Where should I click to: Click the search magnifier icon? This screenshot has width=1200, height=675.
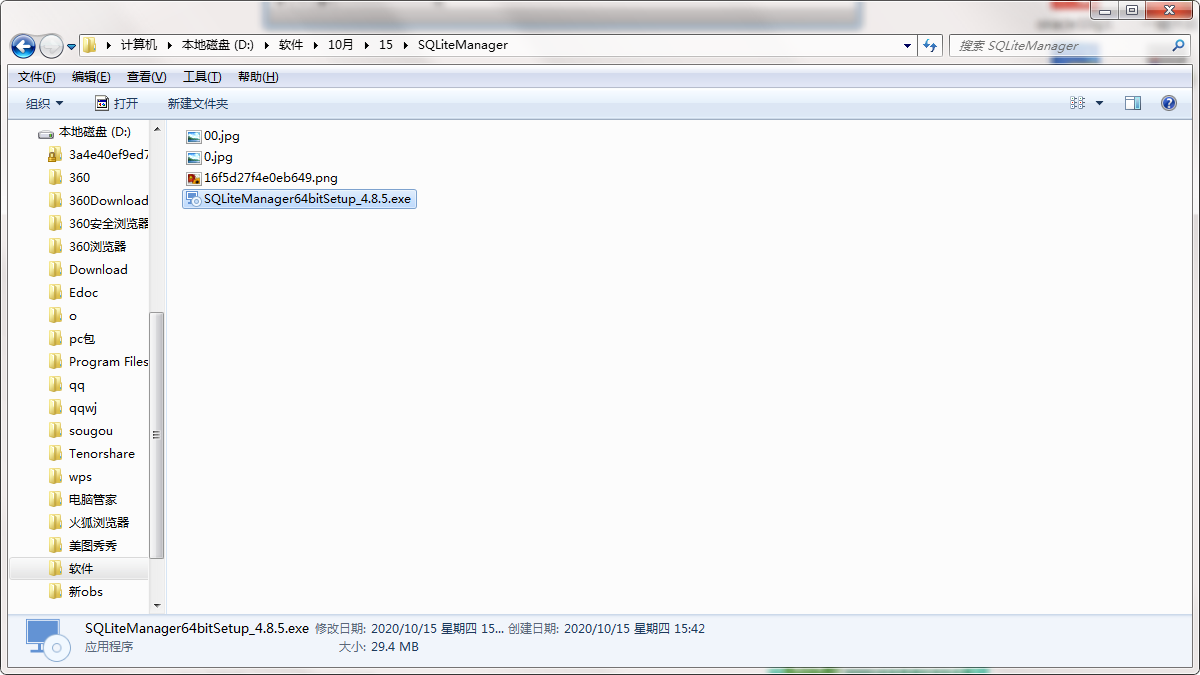click(1179, 45)
